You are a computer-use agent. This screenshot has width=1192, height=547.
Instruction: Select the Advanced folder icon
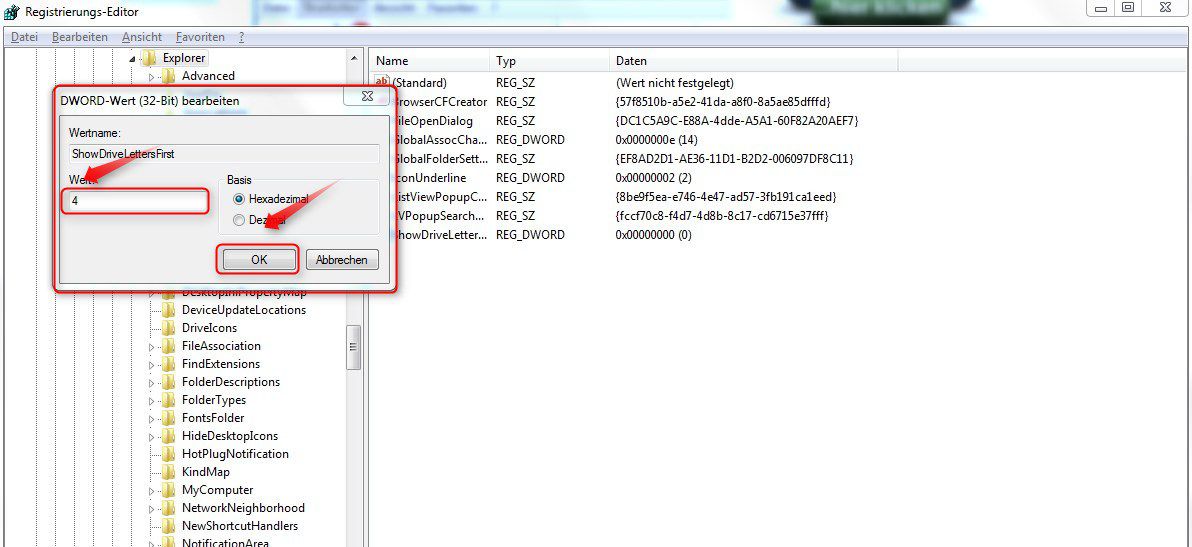pos(169,75)
